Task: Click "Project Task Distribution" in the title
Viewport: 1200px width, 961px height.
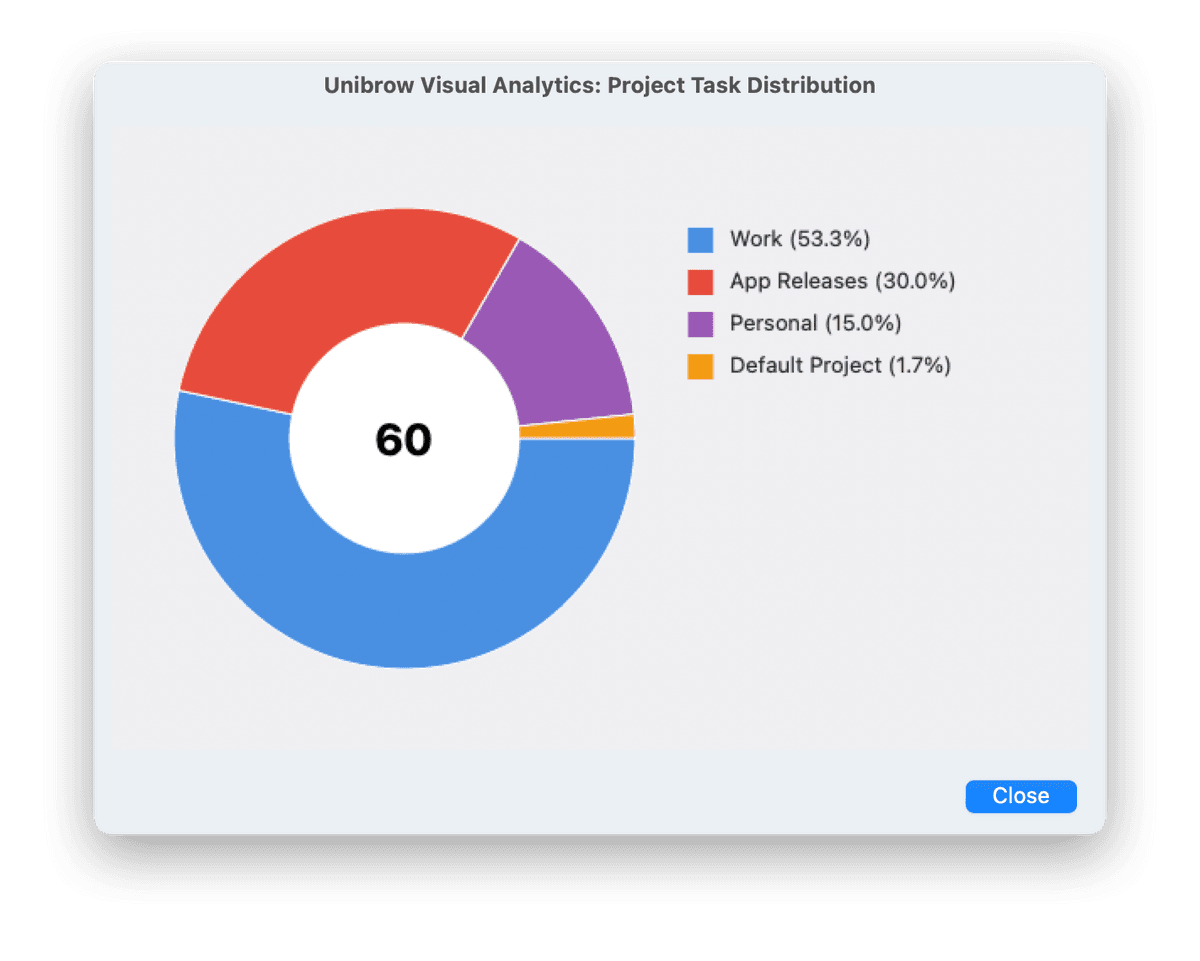Action: 741,86
